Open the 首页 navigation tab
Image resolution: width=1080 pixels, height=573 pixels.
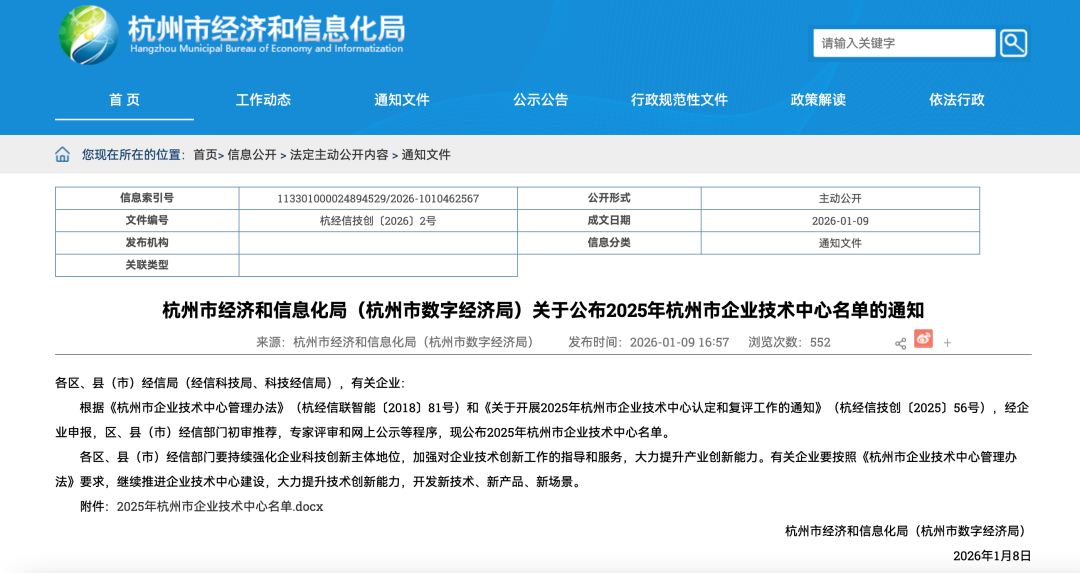tap(124, 100)
